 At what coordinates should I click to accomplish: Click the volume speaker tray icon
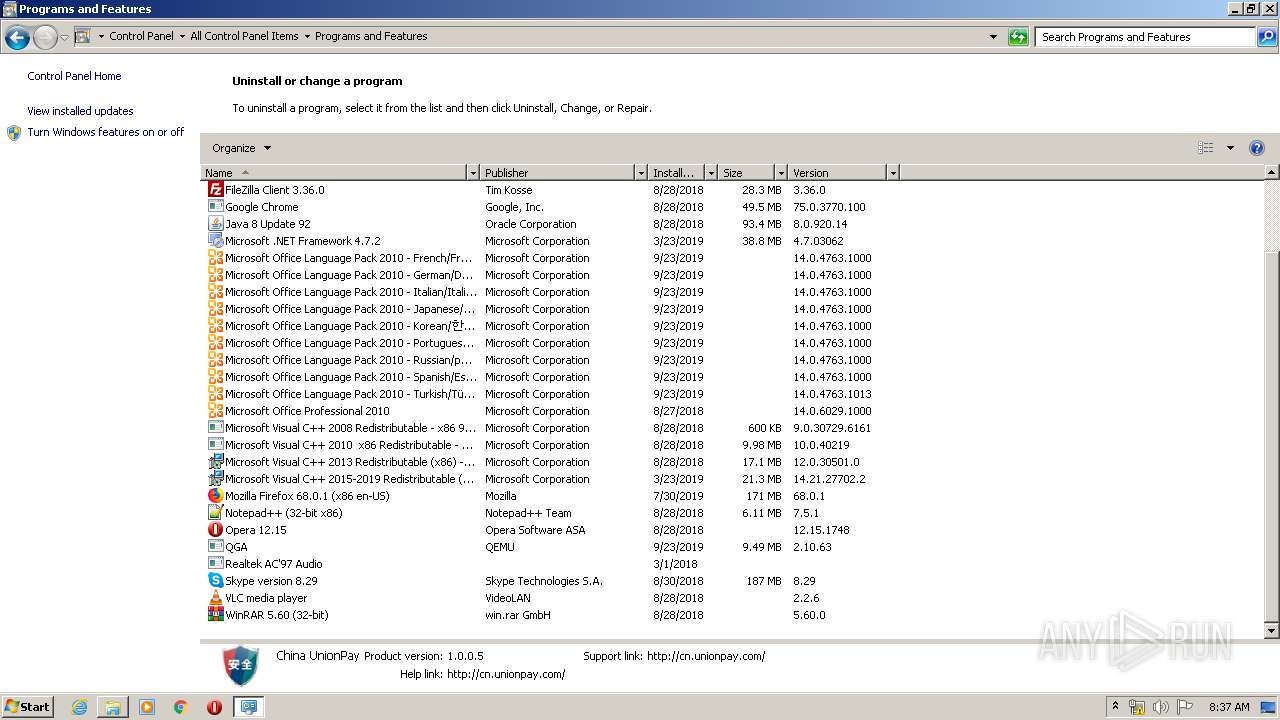pyautogui.click(x=1160, y=707)
